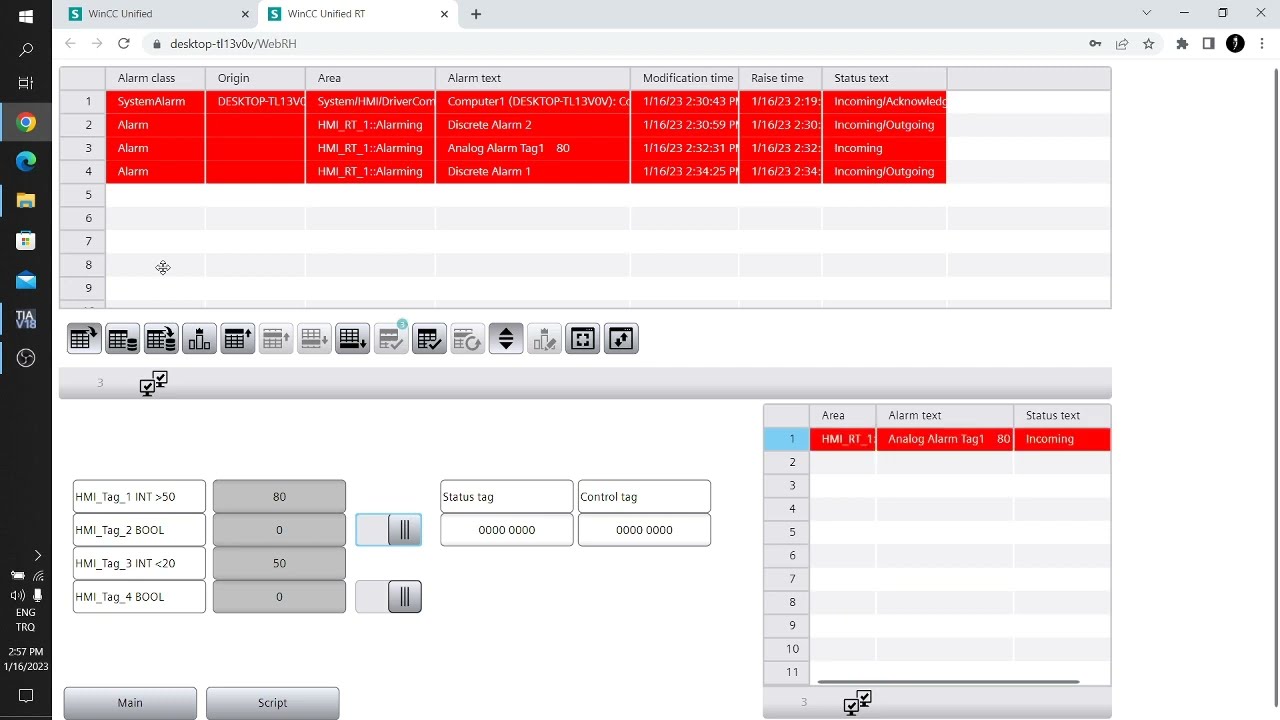Click Area header in small alarm table
Image resolution: width=1280 pixels, height=720 pixels.
coord(843,415)
